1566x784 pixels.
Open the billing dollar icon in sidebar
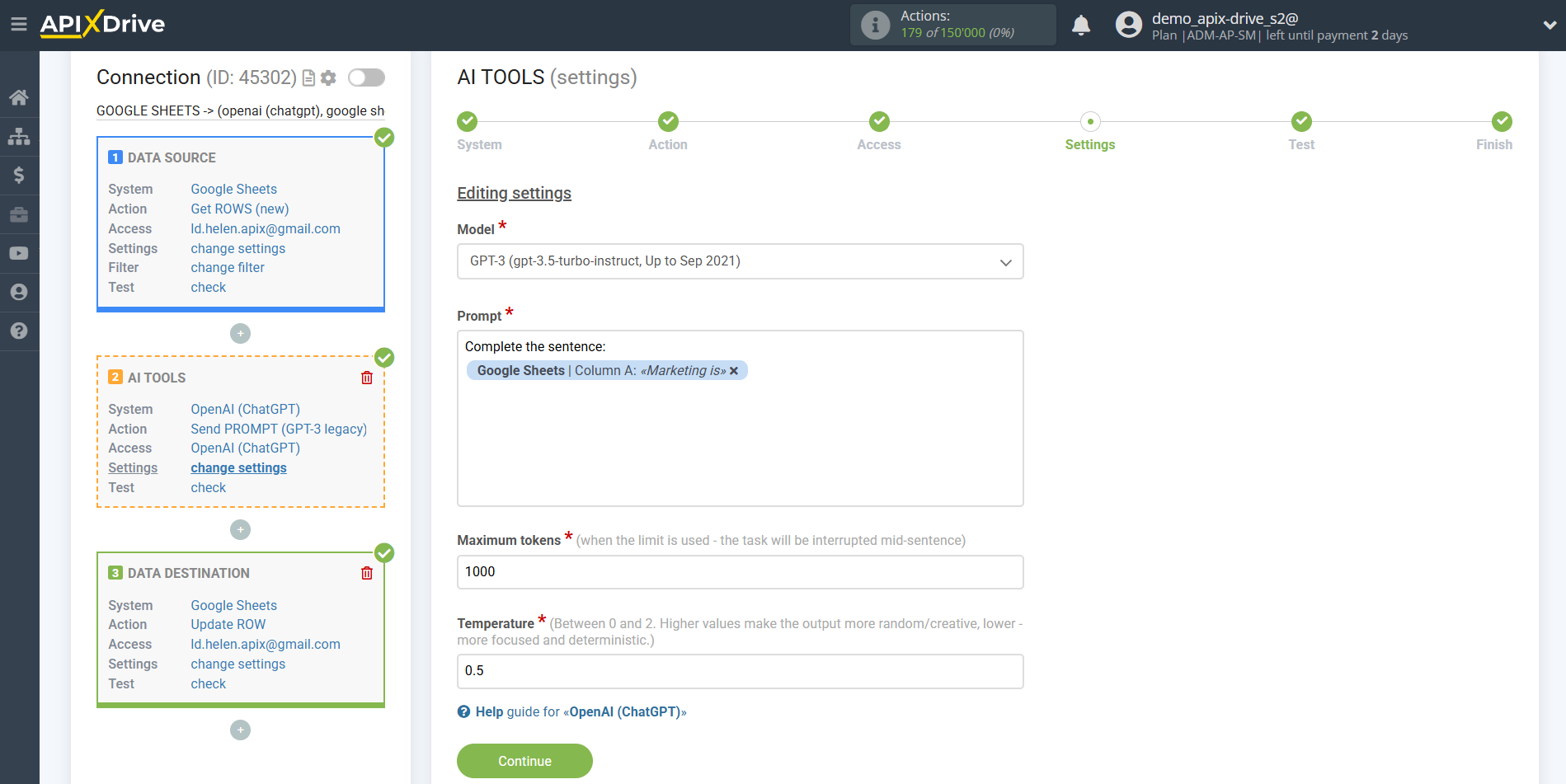point(19,175)
